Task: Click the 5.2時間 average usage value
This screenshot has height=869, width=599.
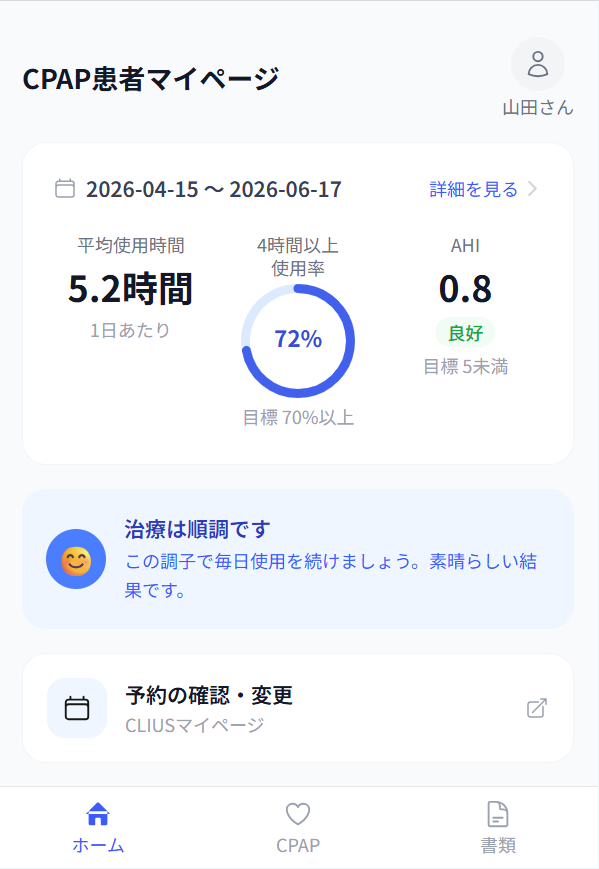Action: click(130, 289)
